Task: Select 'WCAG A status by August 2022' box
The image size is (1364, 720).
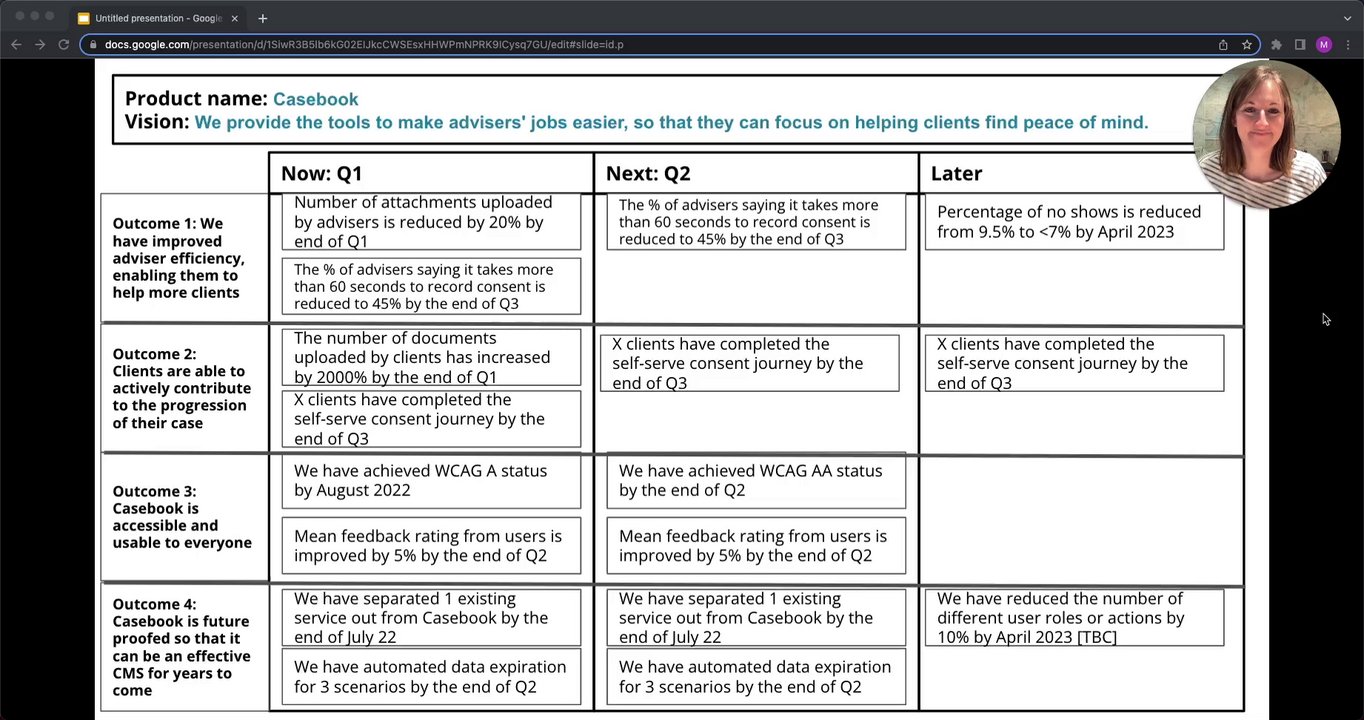Action: click(431, 481)
